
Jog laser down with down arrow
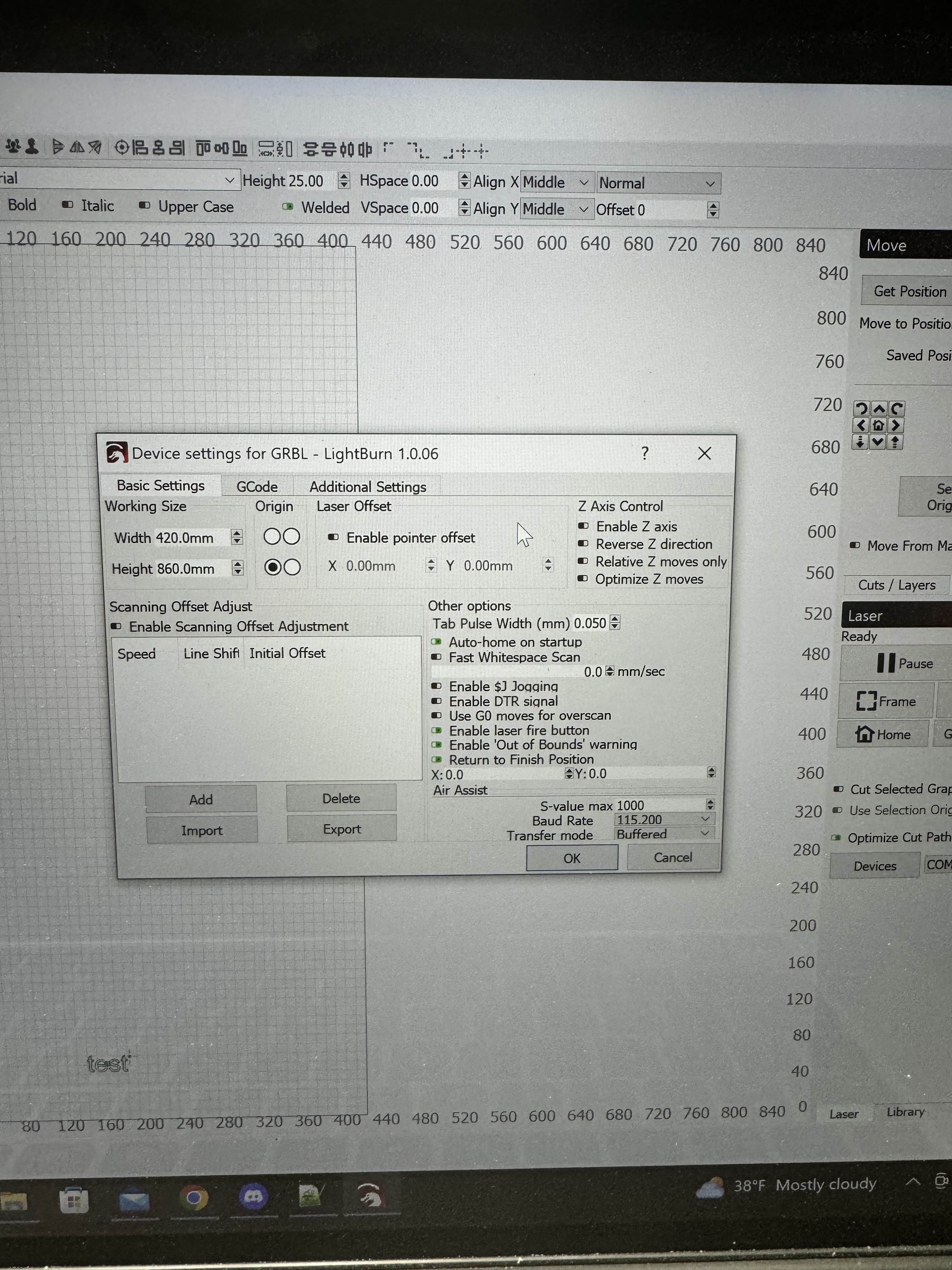[x=877, y=442]
